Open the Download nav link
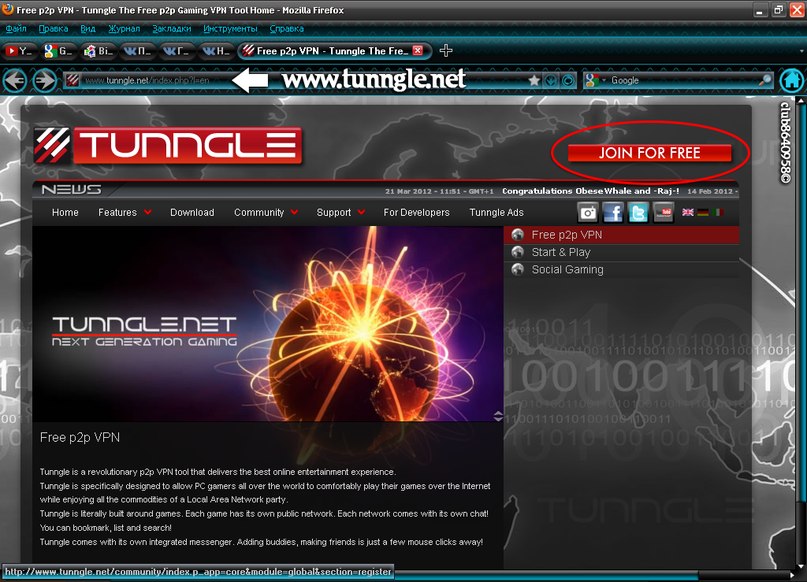 click(192, 212)
